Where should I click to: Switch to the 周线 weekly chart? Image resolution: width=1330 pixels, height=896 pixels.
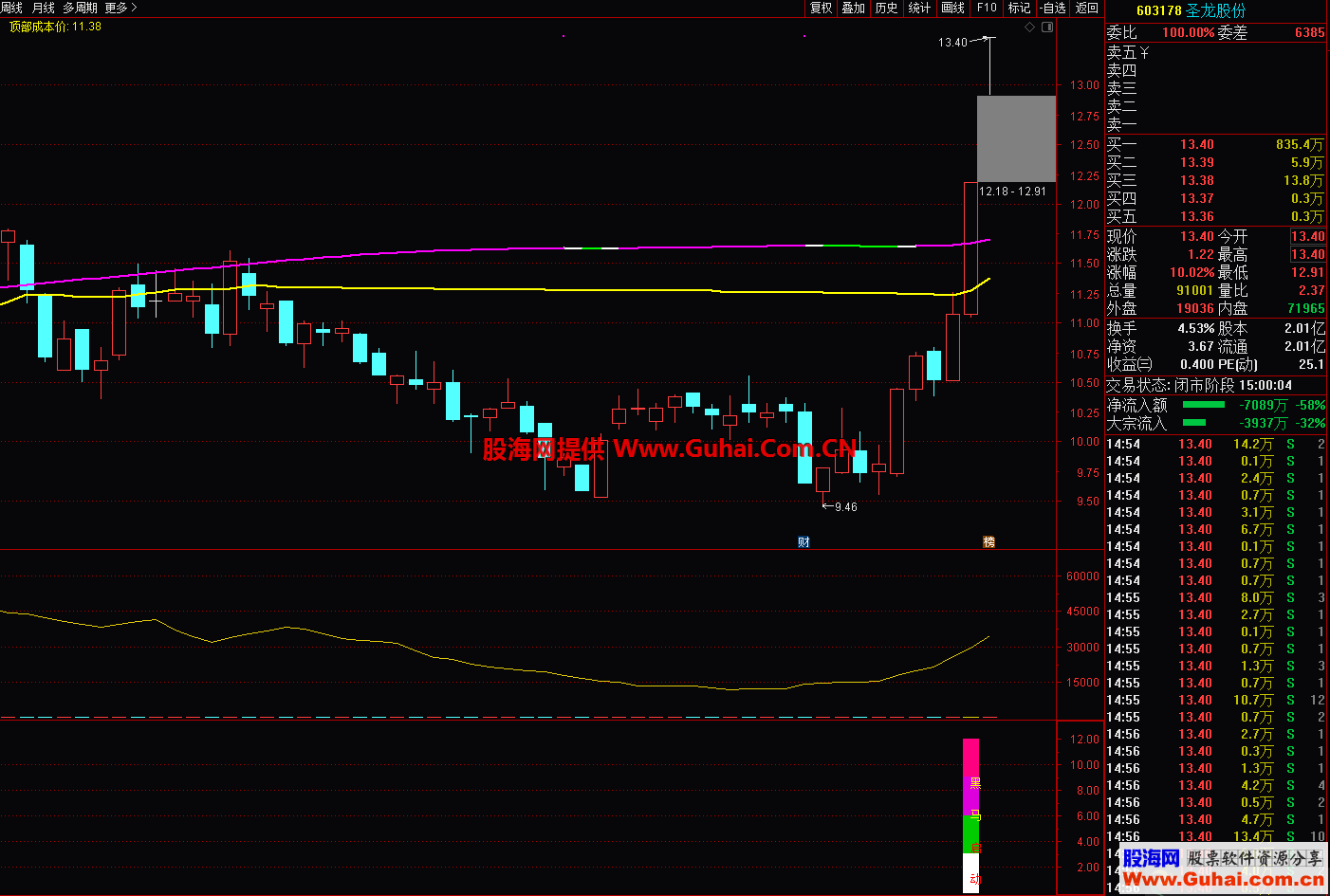tap(11, 8)
